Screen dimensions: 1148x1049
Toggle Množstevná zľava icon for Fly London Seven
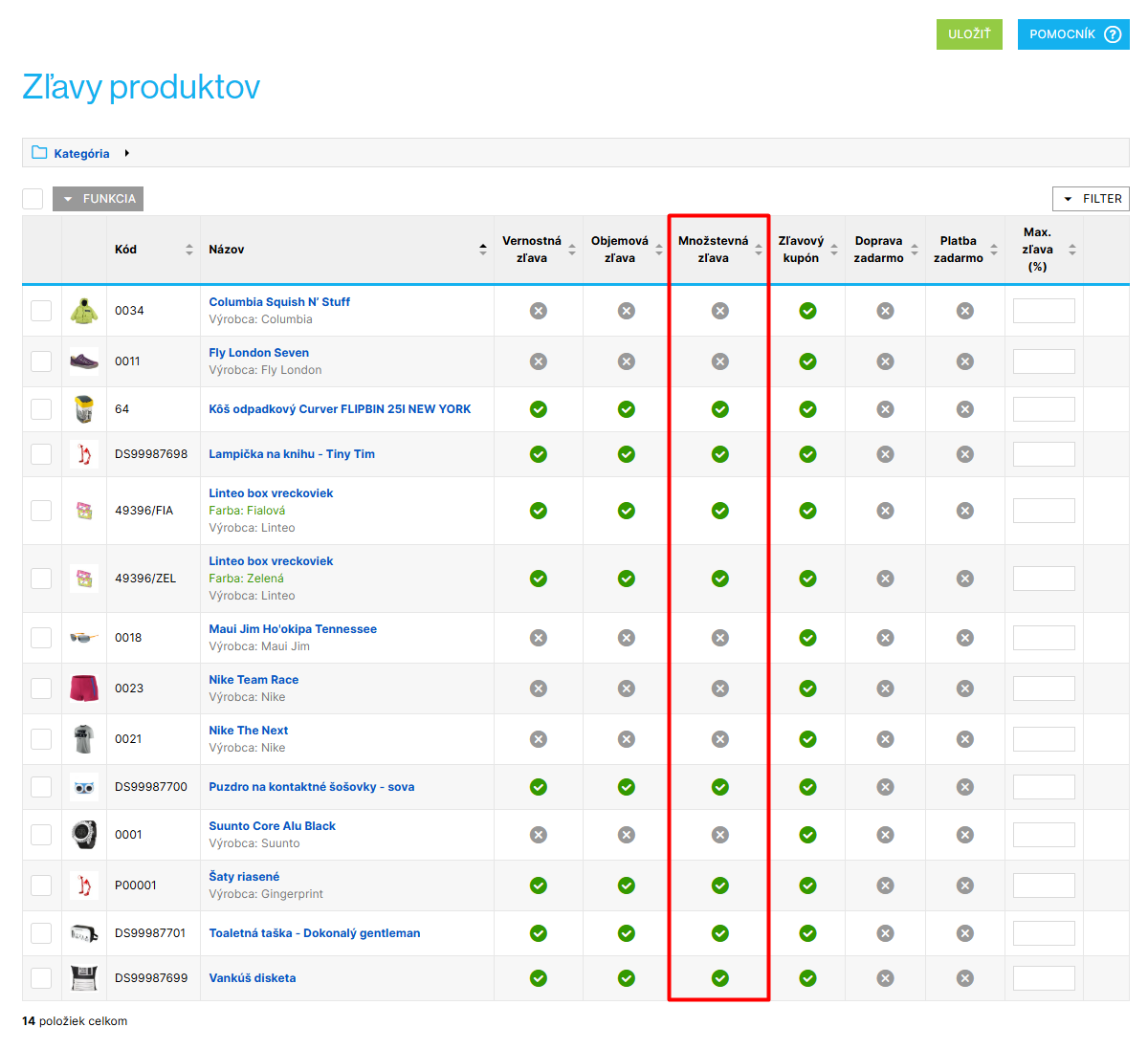coord(720,361)
